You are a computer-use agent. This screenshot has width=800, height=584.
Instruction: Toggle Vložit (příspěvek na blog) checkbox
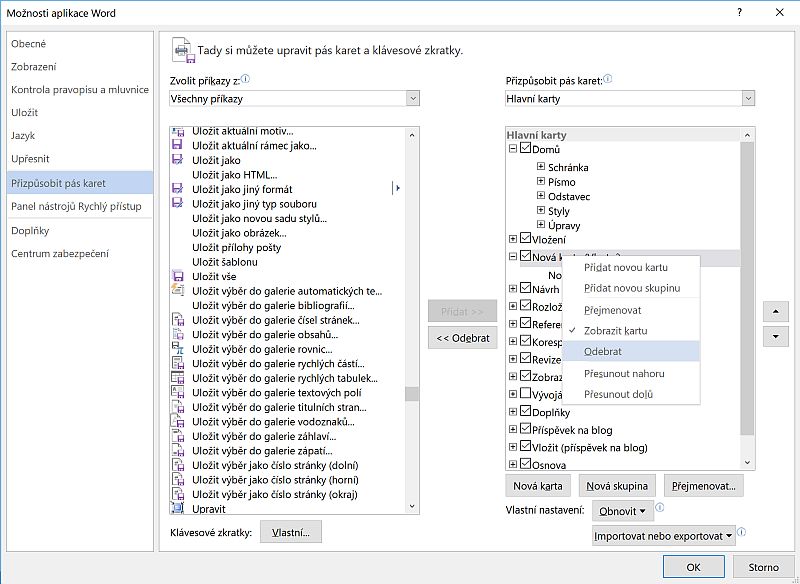tap(526, 446)
